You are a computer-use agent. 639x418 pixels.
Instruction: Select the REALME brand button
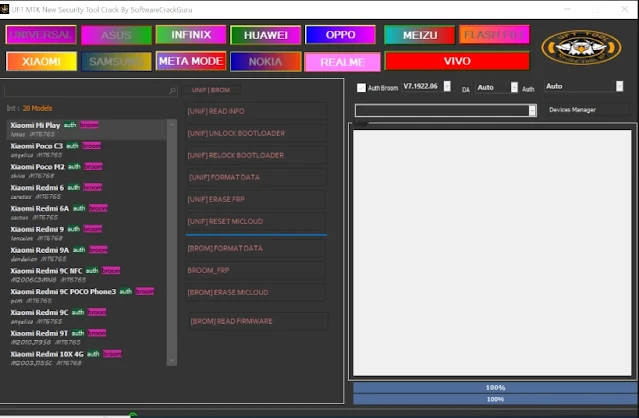[342, 62]
